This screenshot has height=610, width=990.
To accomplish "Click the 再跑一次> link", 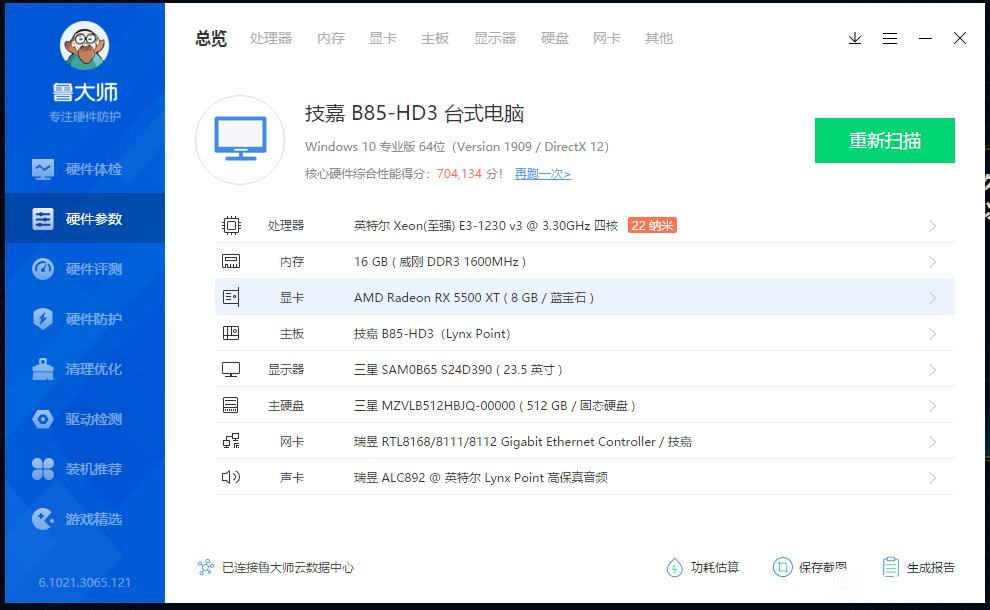I will point(542,174).
